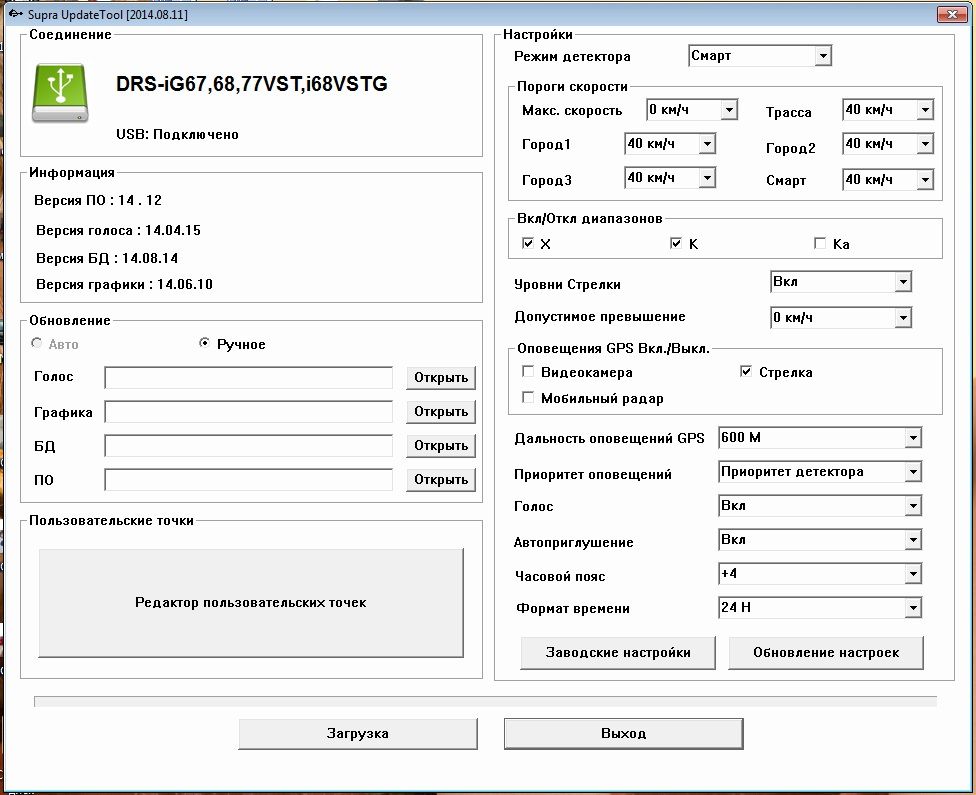Open the Голос Вкл dropdown
Screen dimensions: 976x795
(820, 506)
